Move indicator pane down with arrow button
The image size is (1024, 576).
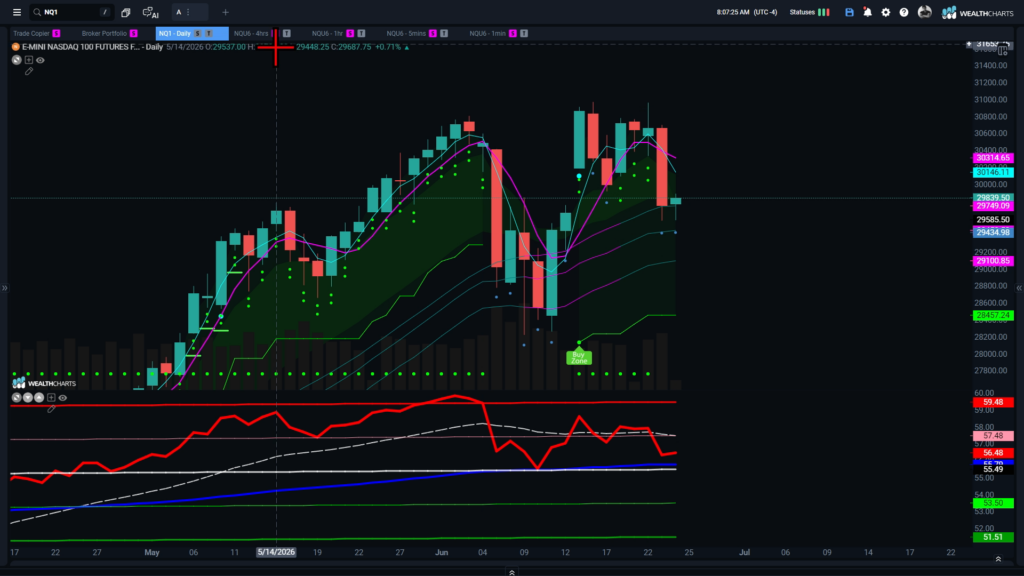28,398
